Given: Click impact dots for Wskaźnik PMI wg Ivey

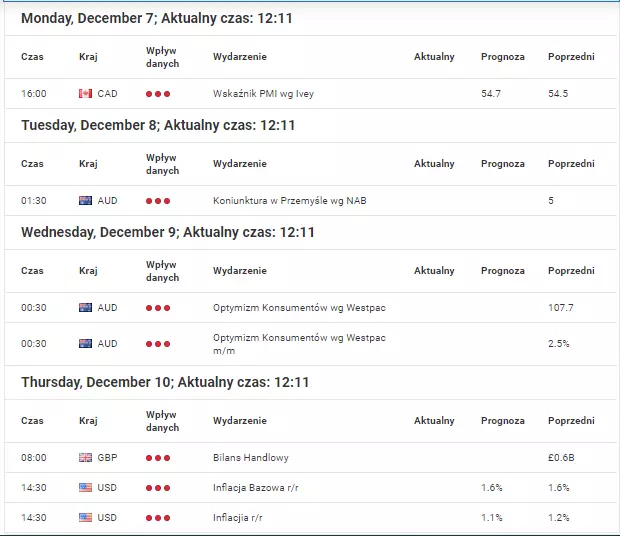Looking at the screenshot, I should 158,94.
